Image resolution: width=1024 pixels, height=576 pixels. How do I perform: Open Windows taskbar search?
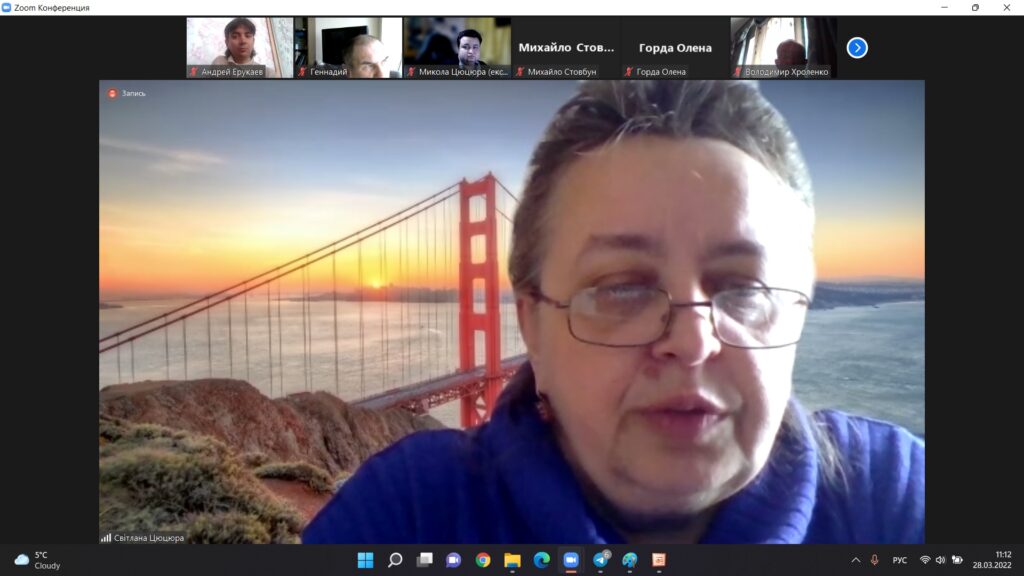395,560
